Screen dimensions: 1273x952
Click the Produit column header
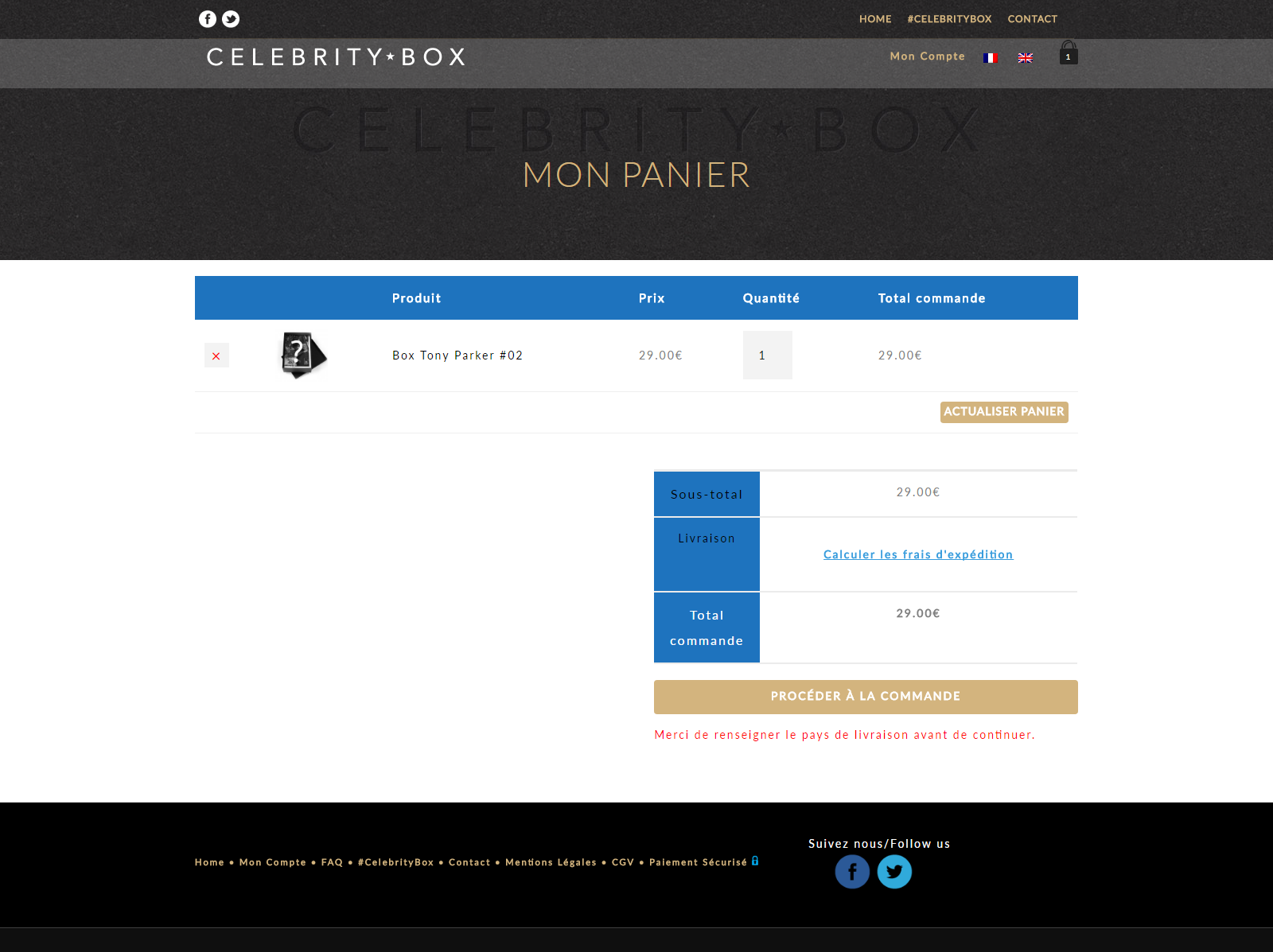click(x=416, y=298)
